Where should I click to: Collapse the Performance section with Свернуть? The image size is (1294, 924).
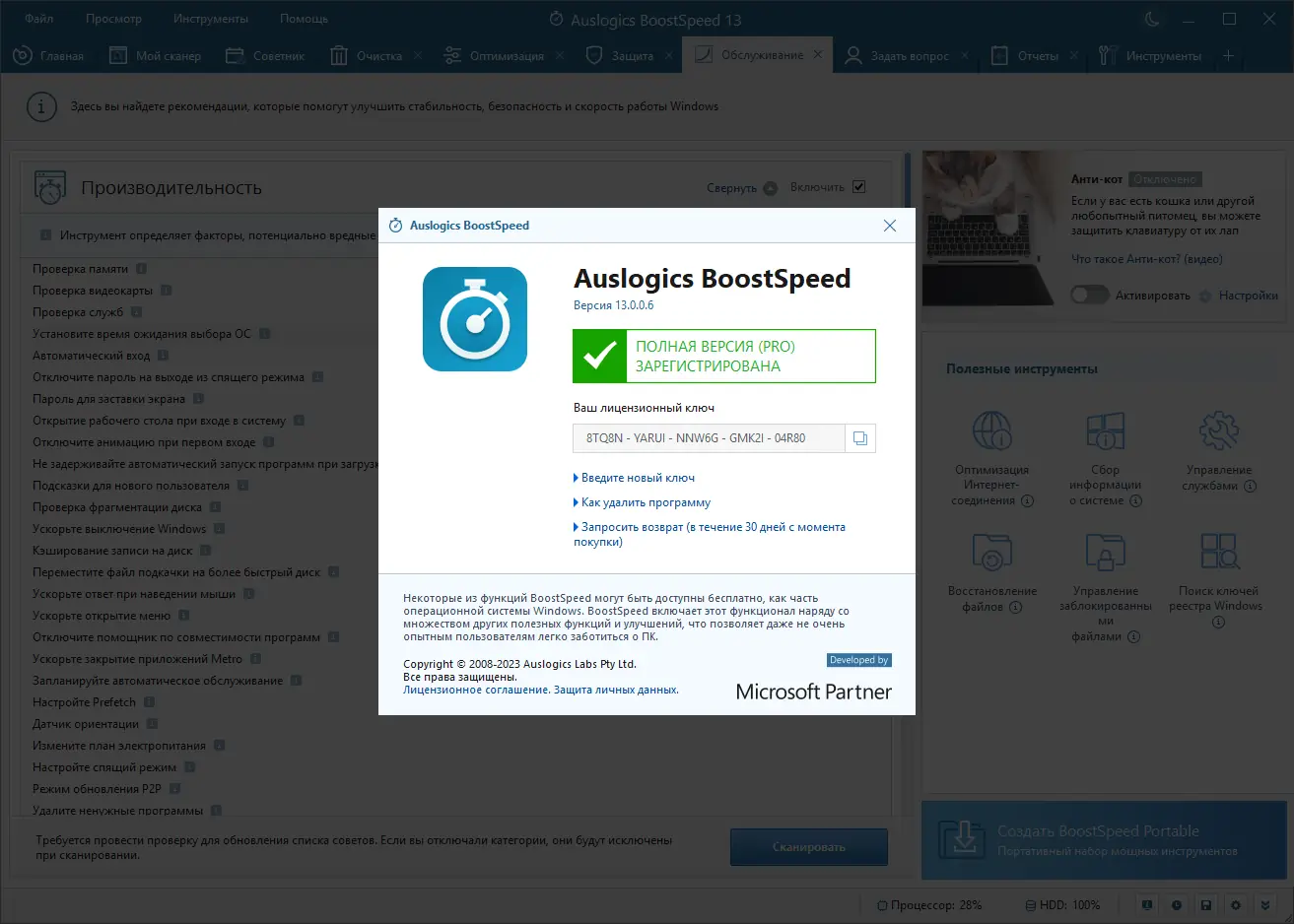(741, 188)
